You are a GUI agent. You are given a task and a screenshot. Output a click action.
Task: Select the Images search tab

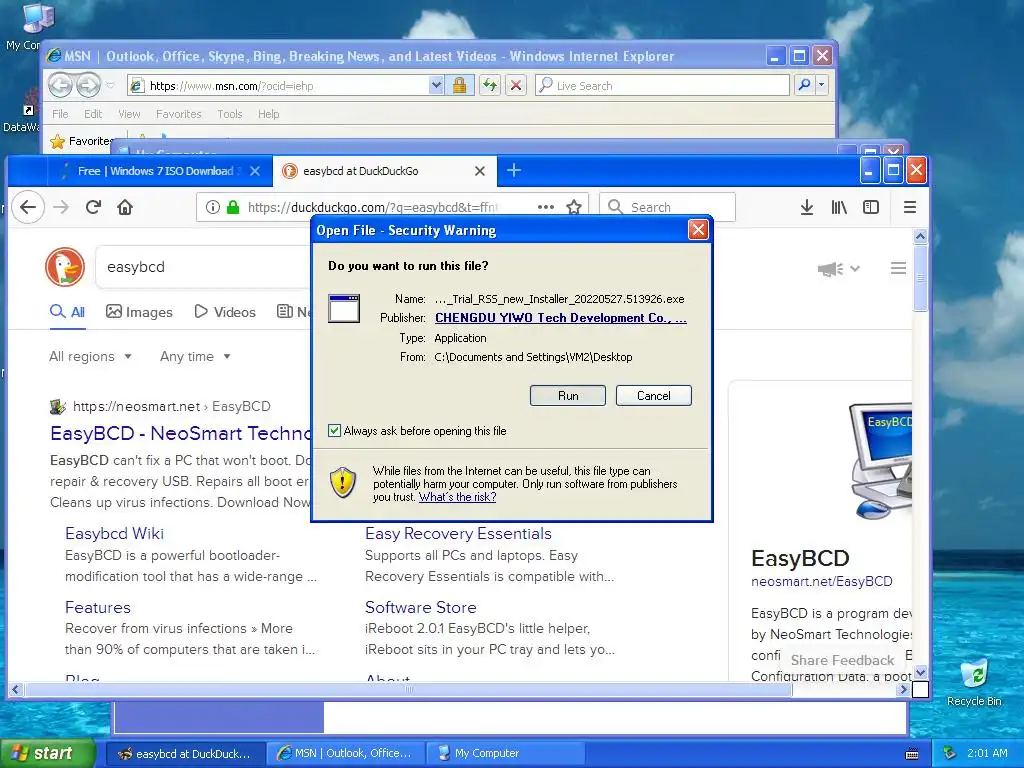click(x=139, y=312)
